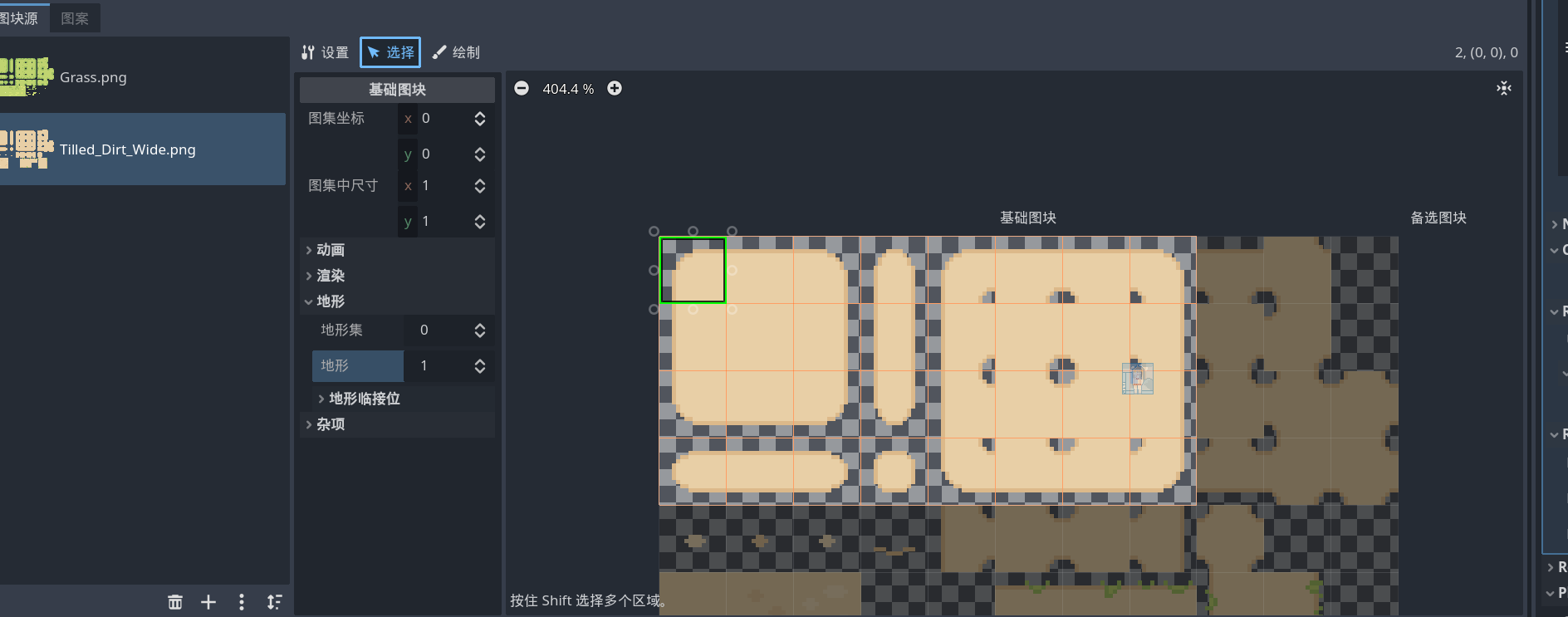Switch to the 图案 tab
The width and height of the screenshot is (1568, 617).
click(x=75, y=18)
